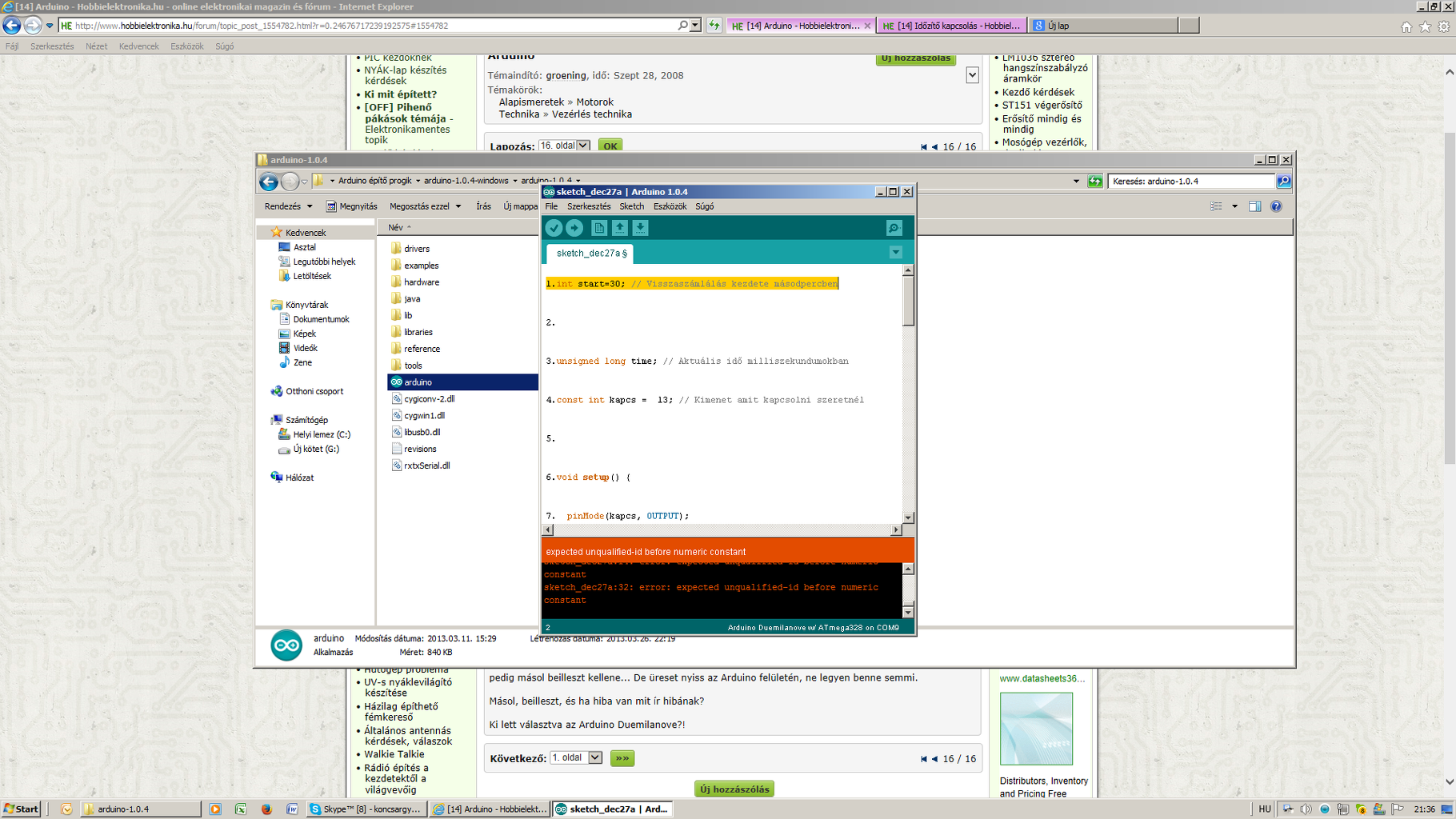Create a new sketch with the New icon
The height and width of the screenshot is (819, 1456).
point(599,228)
